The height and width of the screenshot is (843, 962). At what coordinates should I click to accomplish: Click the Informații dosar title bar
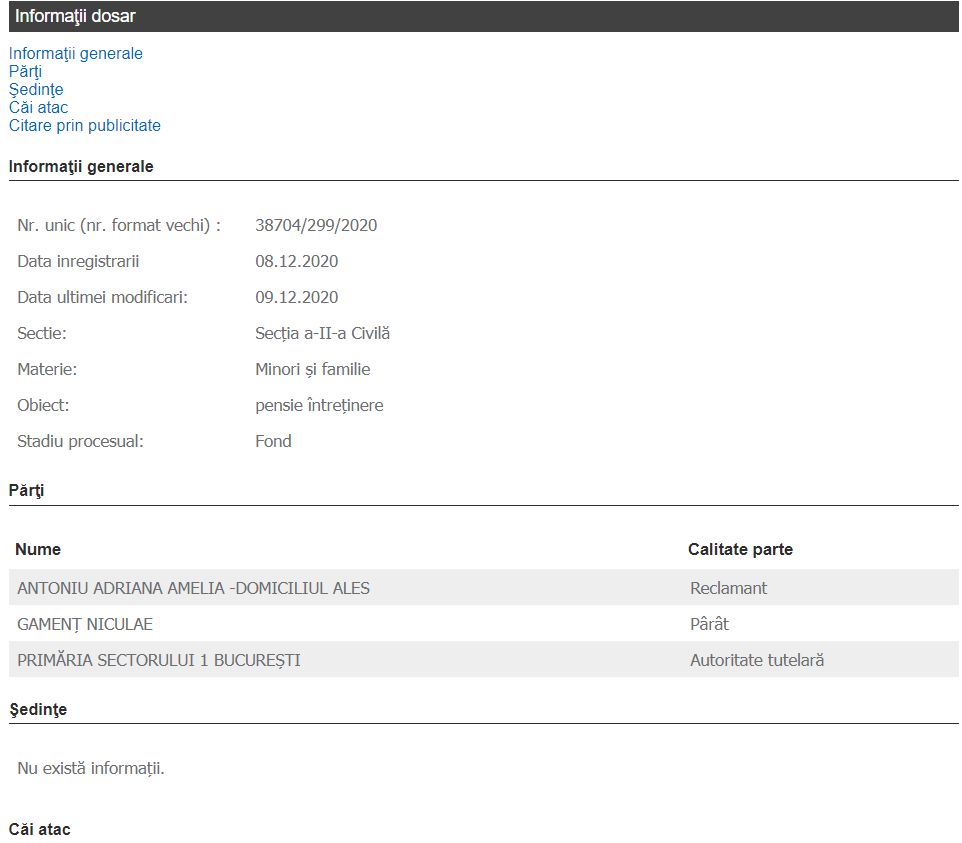[x=75, y=16]
